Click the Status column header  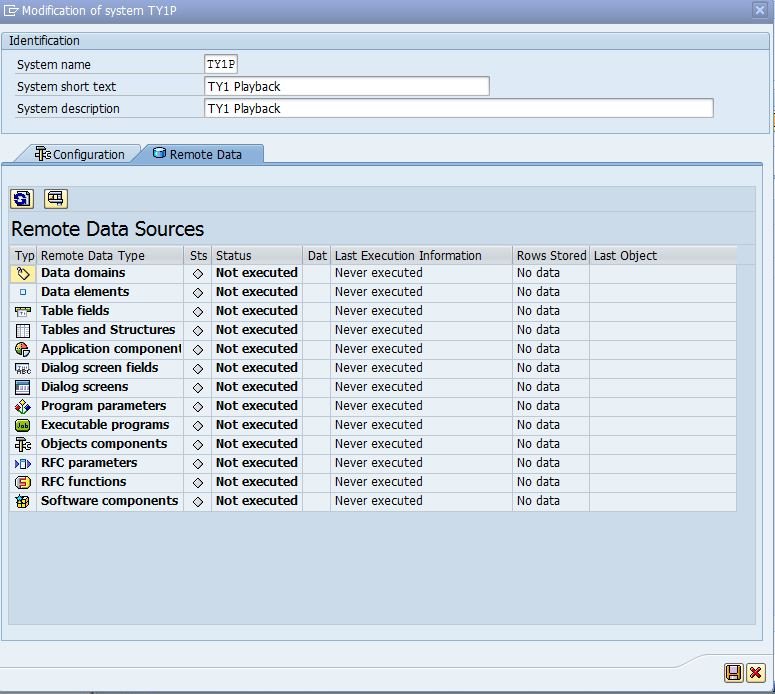point(257,255)
